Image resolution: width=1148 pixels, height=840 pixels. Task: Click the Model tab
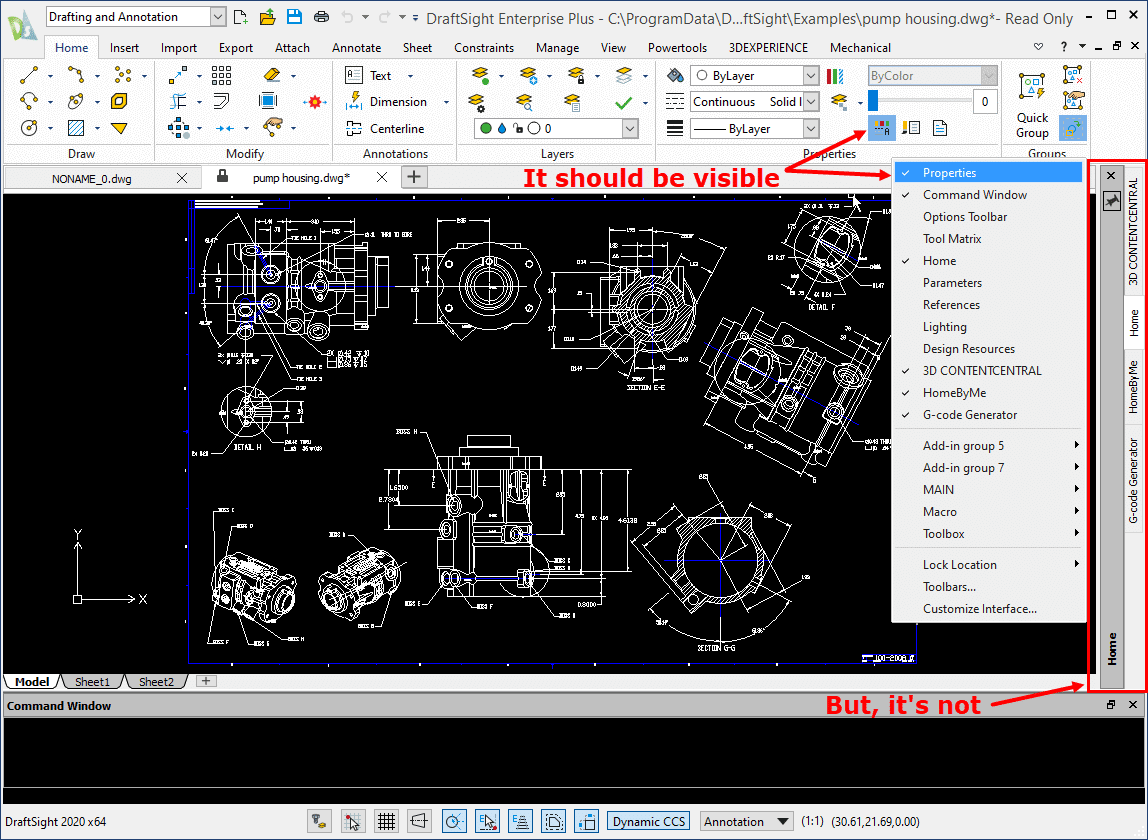pos(32,682)
